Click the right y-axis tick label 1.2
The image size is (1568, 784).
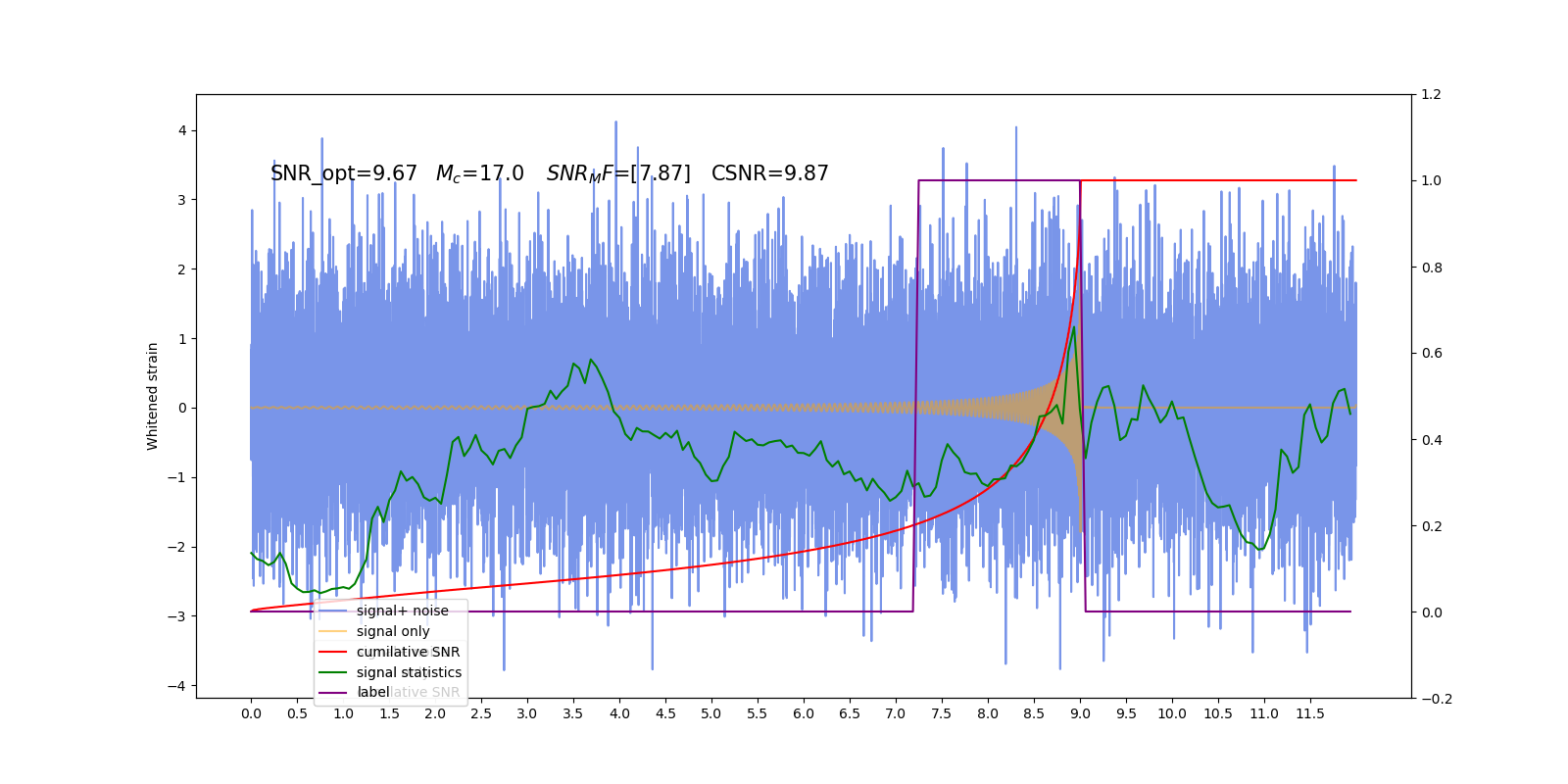tap(1432, 95)
